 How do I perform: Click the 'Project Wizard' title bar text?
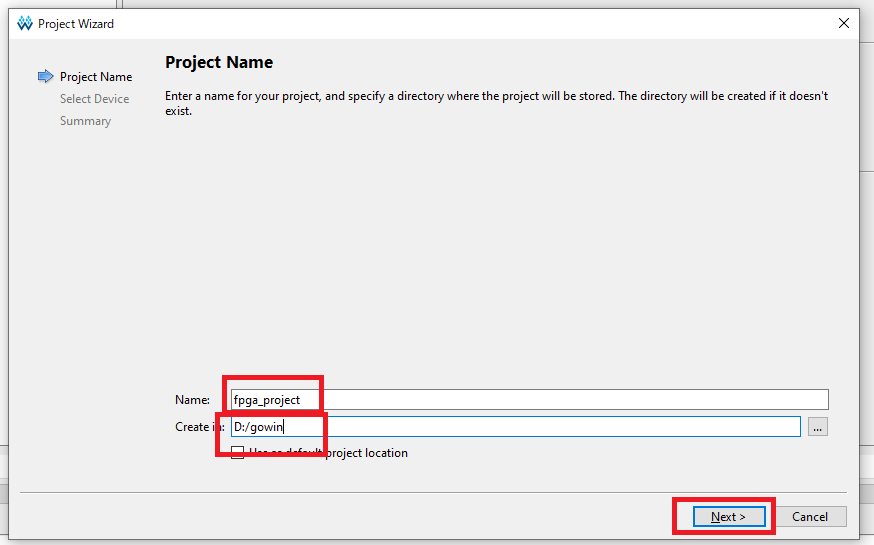[x=76, y=24]
